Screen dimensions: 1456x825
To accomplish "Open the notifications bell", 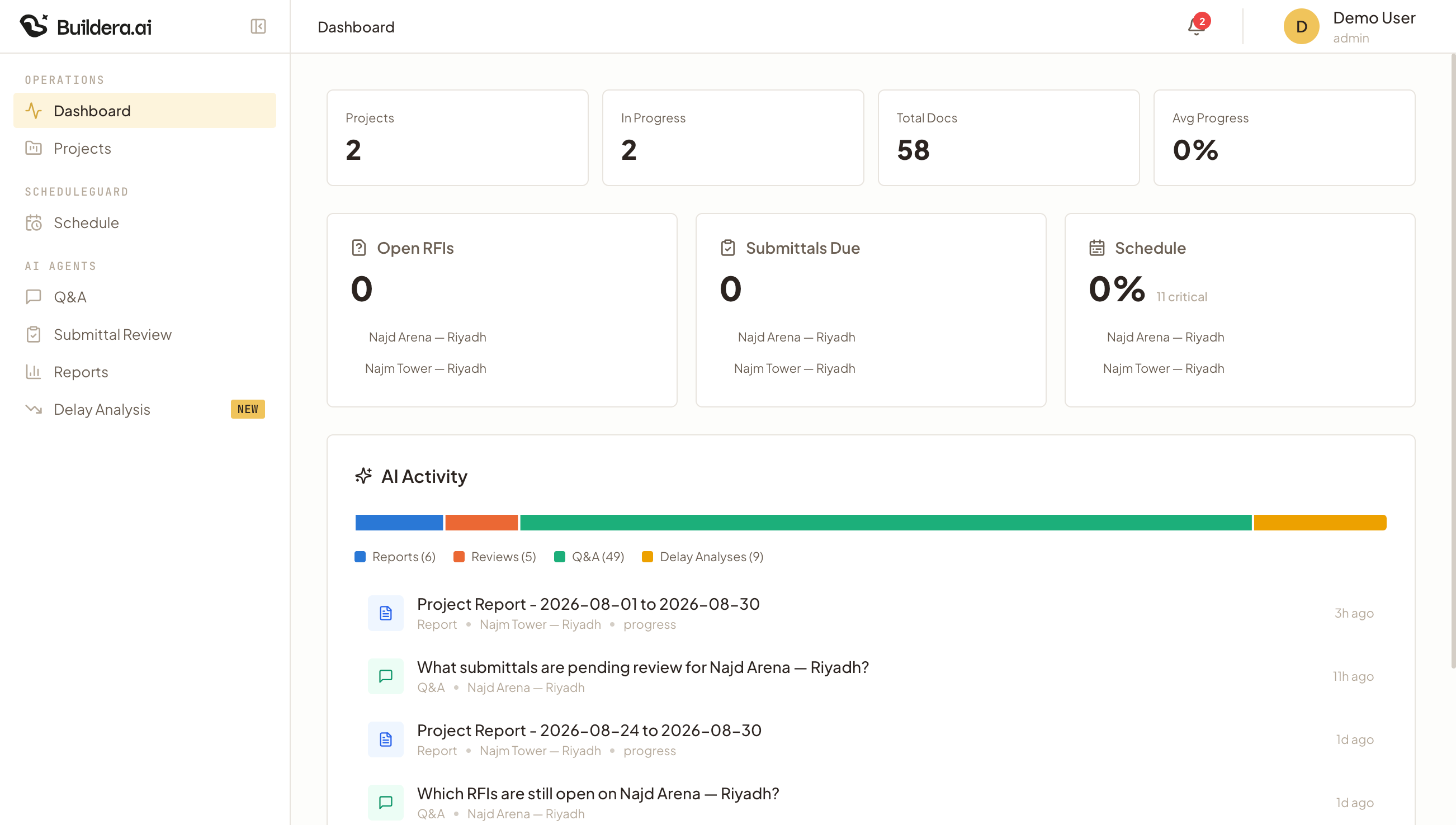I will coord(1196,26).
